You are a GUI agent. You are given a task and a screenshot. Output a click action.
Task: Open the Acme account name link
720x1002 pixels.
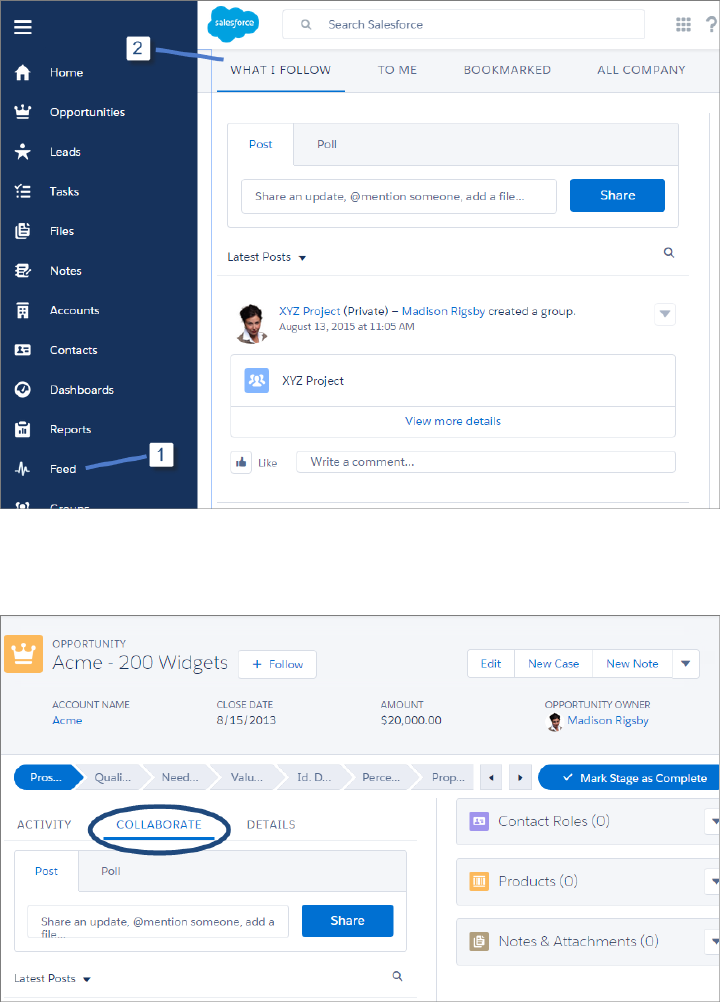tap(67, 720)
